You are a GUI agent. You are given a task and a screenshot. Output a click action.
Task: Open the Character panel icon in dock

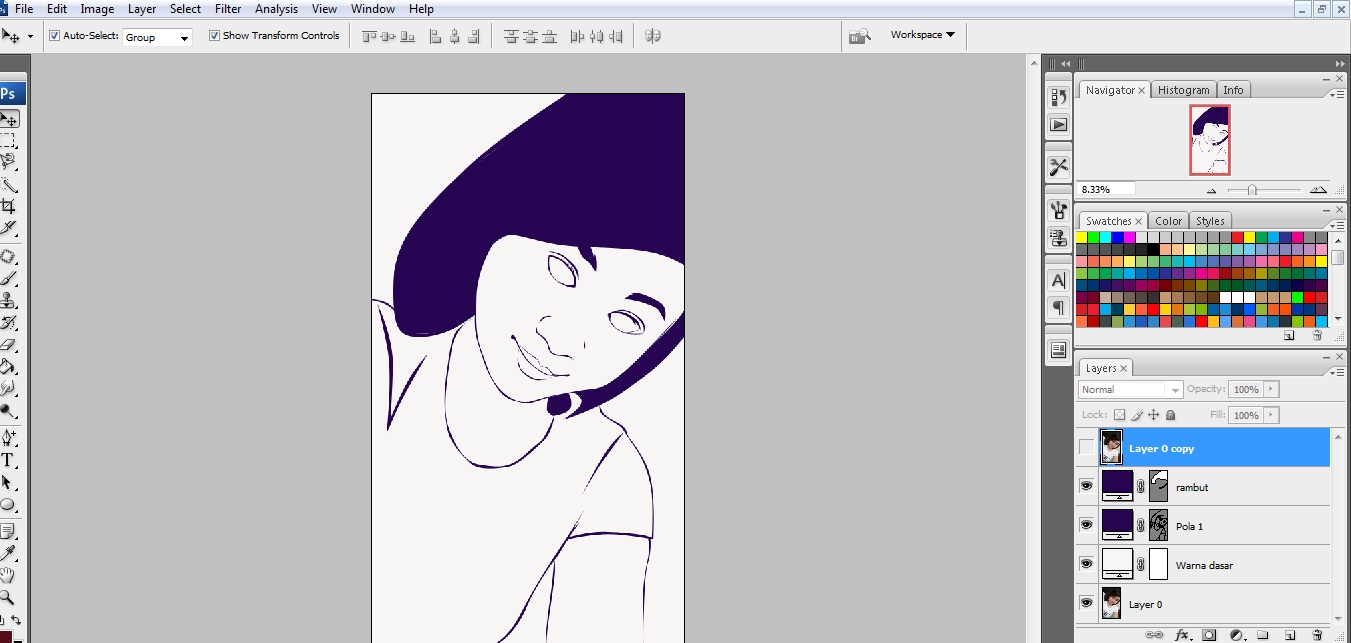pyautogui.click(x=1058, y=279)
